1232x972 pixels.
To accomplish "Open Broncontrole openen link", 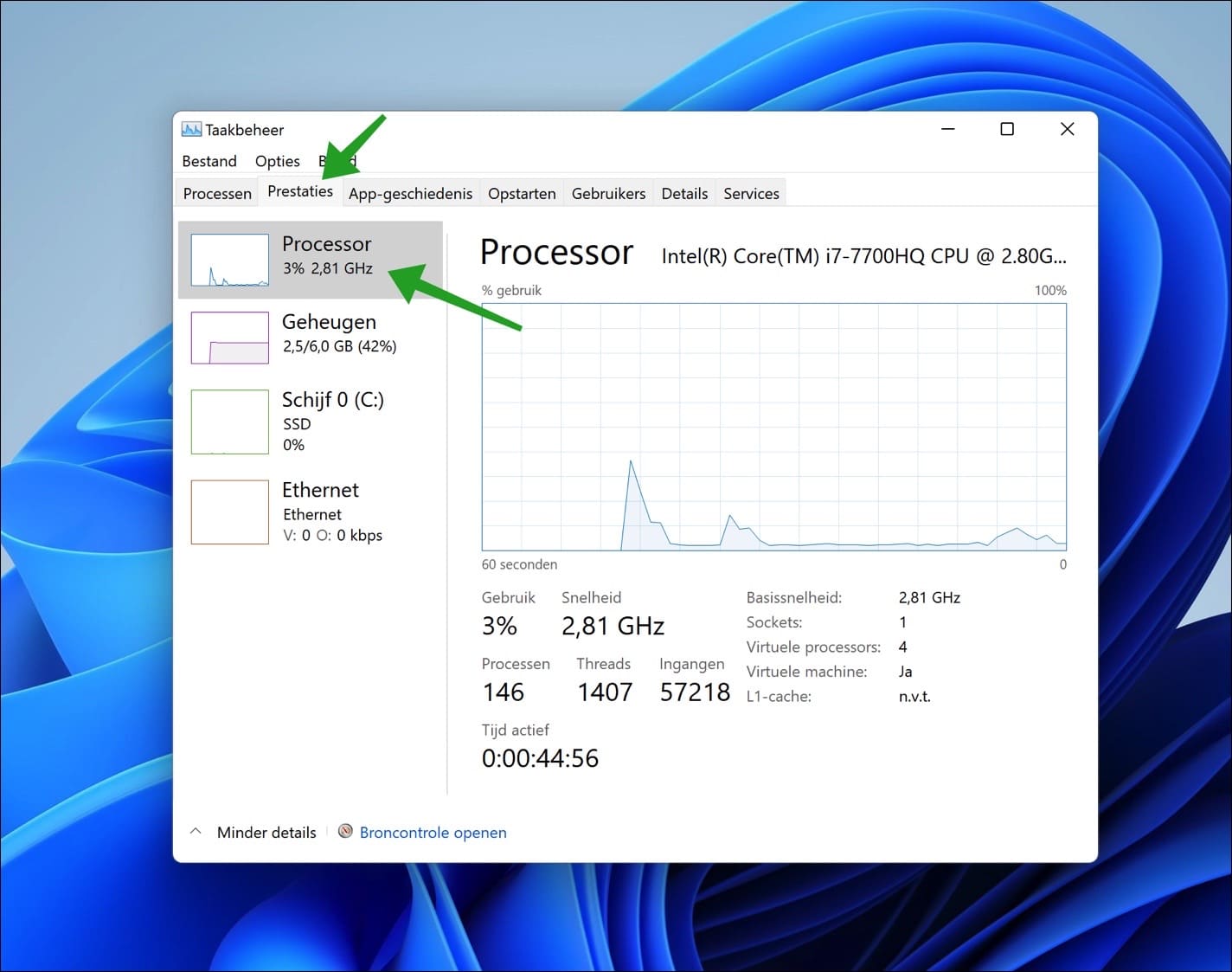I will 433,832.
